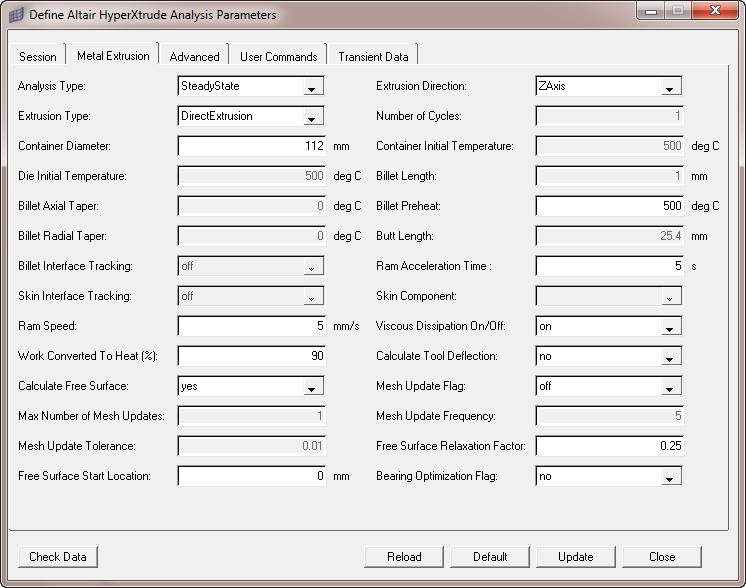This screenshot has width=746, height=588.
Task: Open the Mesh Update Flag dropdown
Action: pos(670,387)
